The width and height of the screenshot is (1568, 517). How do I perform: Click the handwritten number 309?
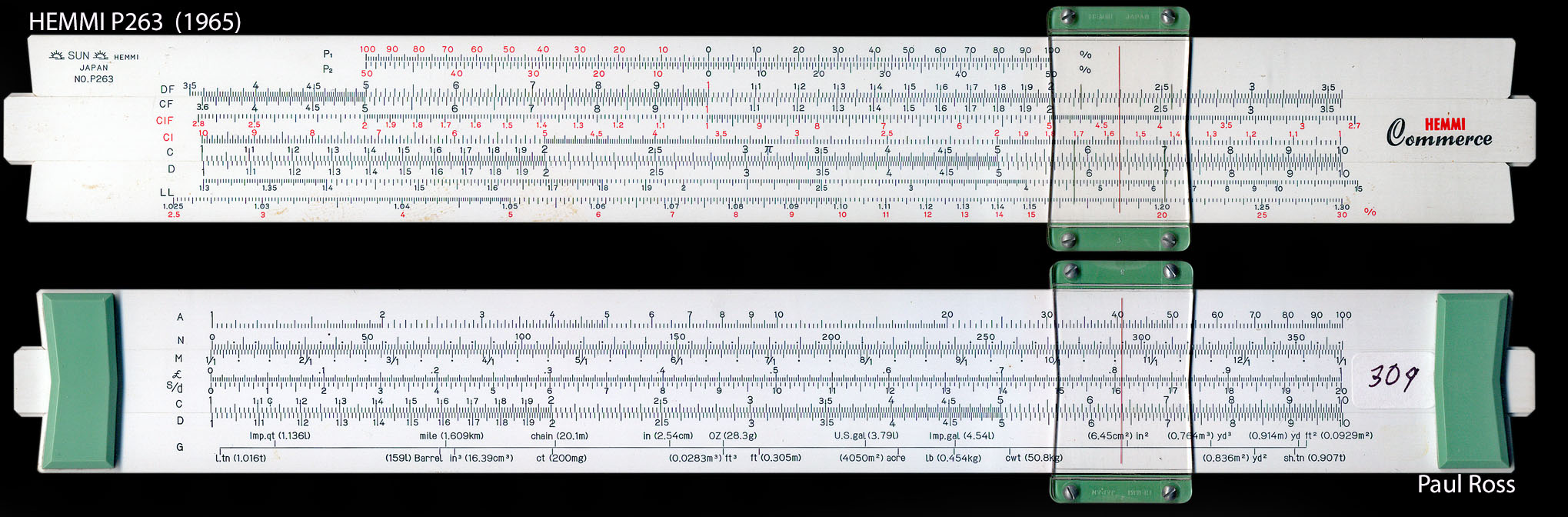coord(1393,377)
